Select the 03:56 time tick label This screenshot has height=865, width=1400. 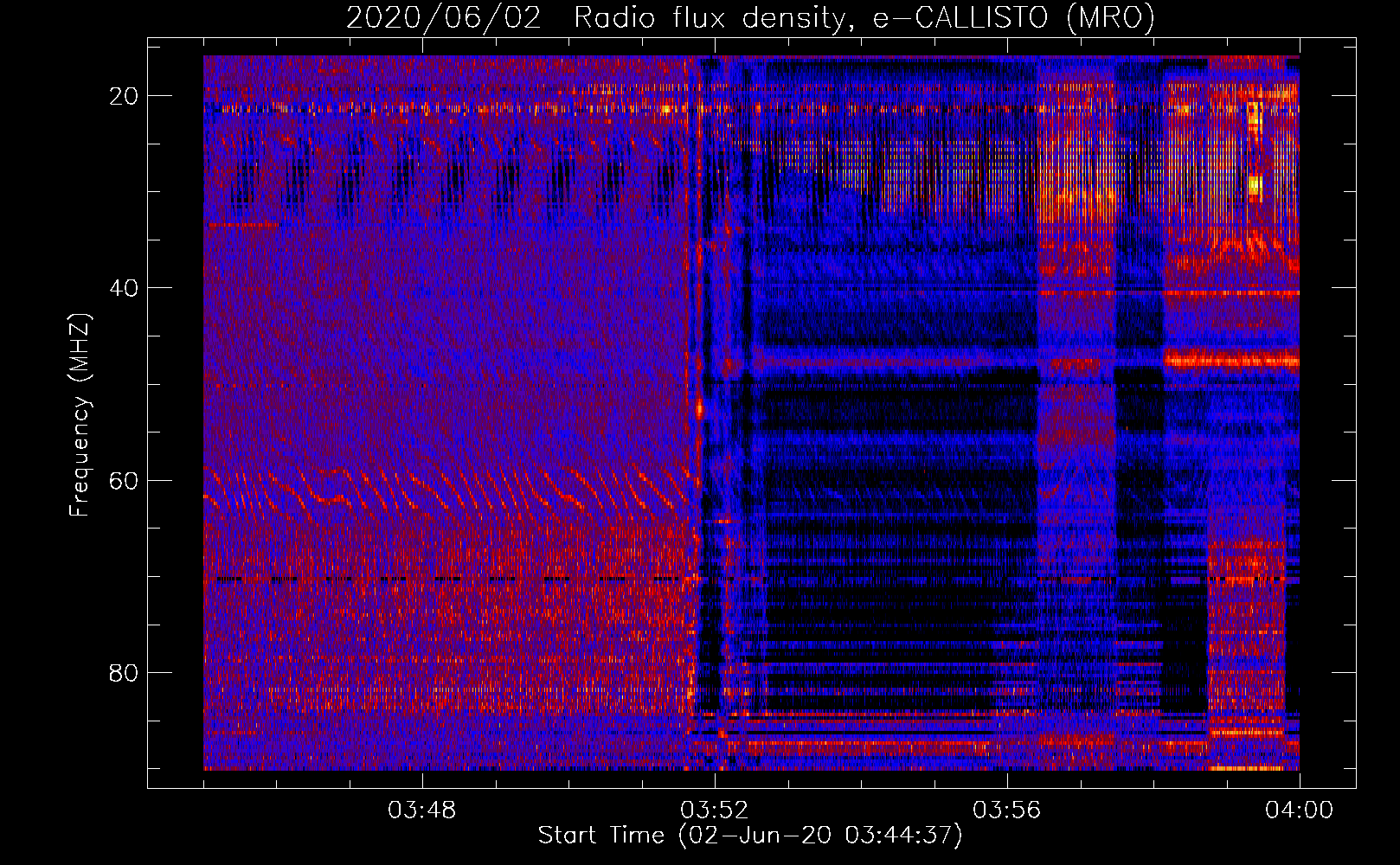[x=1006, y=811]
